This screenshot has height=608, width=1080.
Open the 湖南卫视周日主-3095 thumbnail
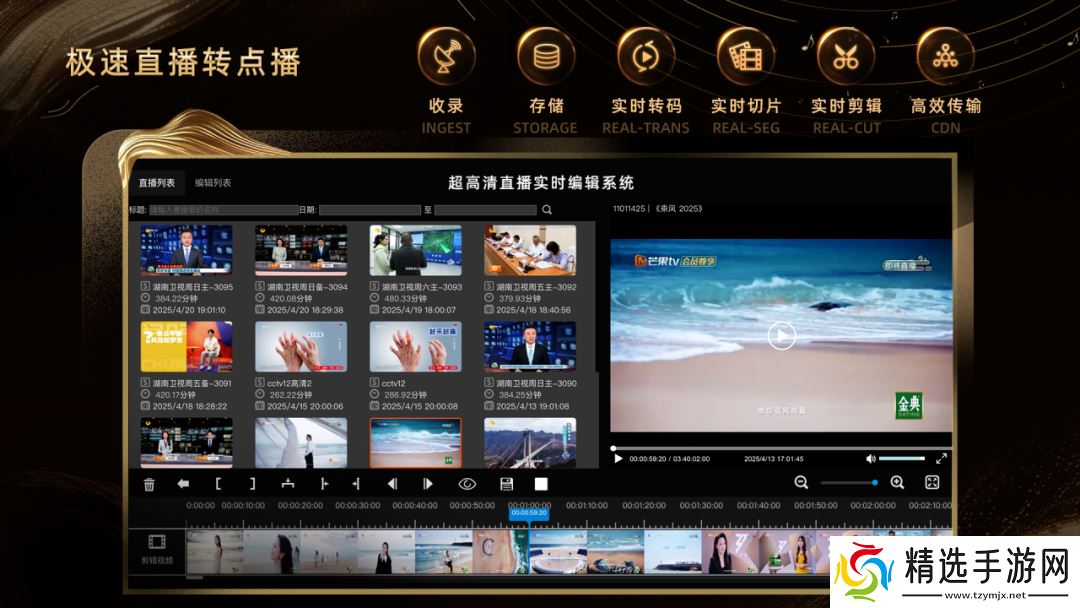coord(186,250)
